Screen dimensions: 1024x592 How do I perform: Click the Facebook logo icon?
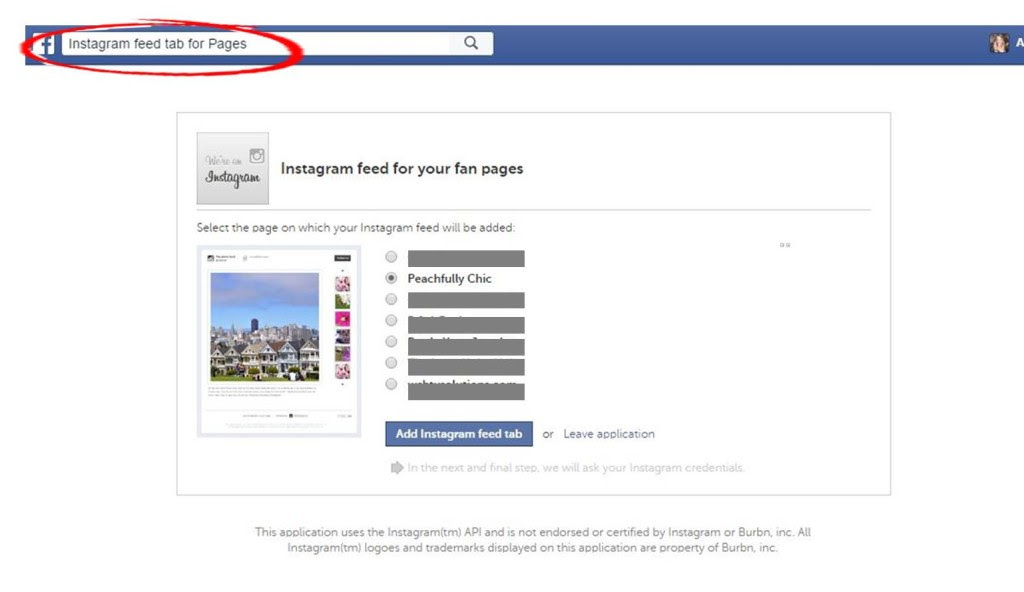tap(44, 44)
